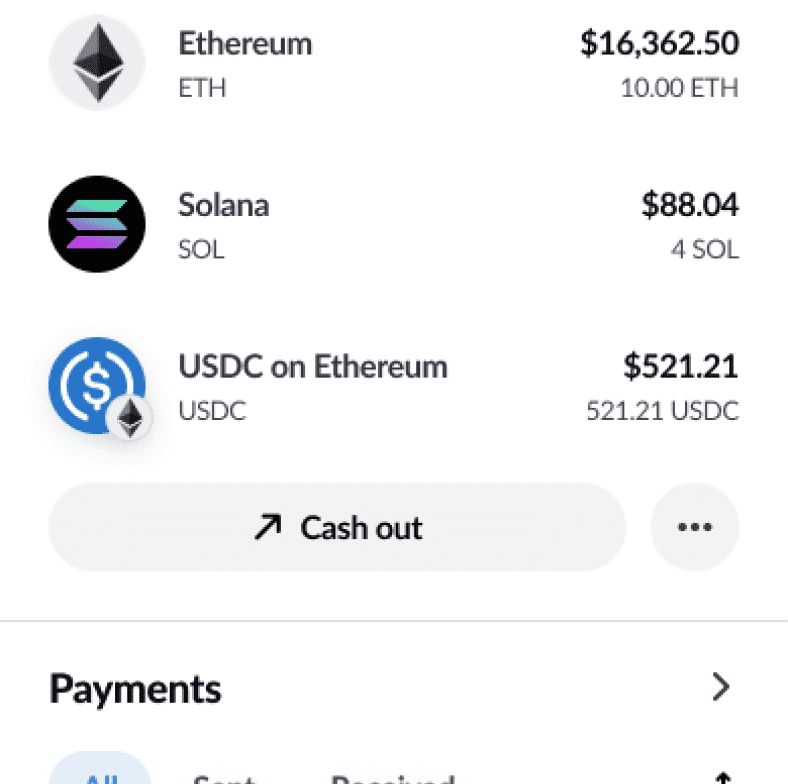Image resolution: width=788 pixels, height=784 pixels.
Task: Click the Ethereum diamond logo icon
Action: tap(97, 62)
